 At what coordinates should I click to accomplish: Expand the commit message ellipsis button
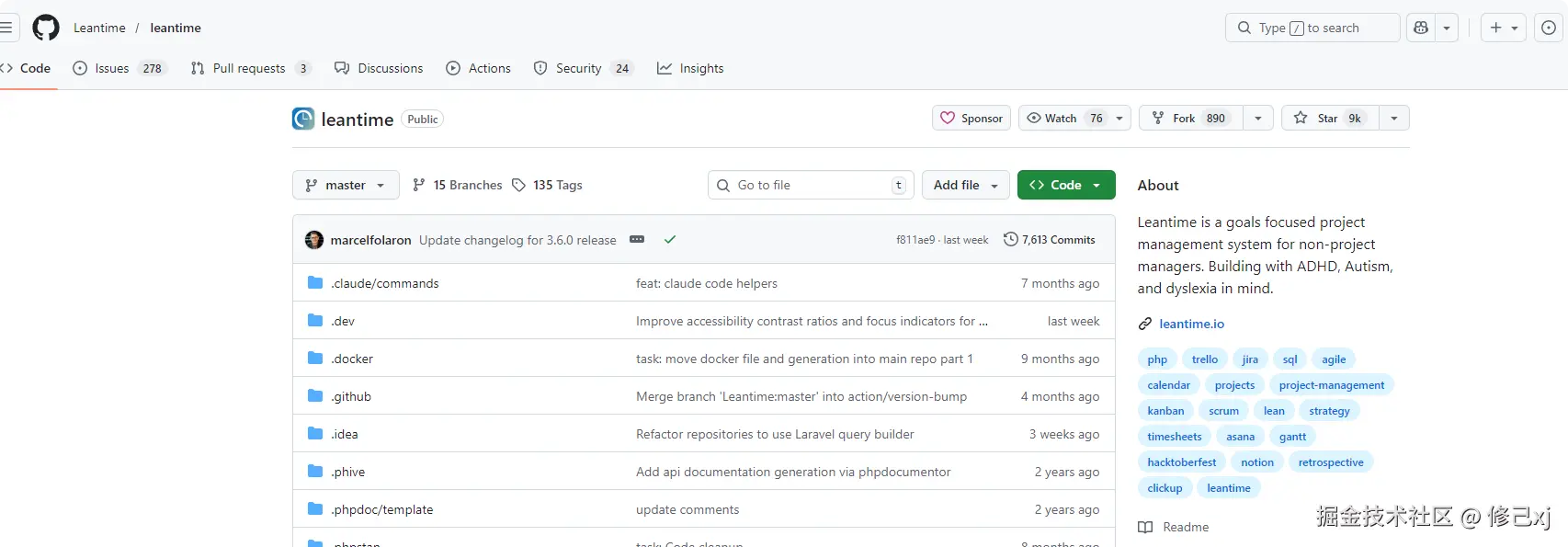pos(637,239)
